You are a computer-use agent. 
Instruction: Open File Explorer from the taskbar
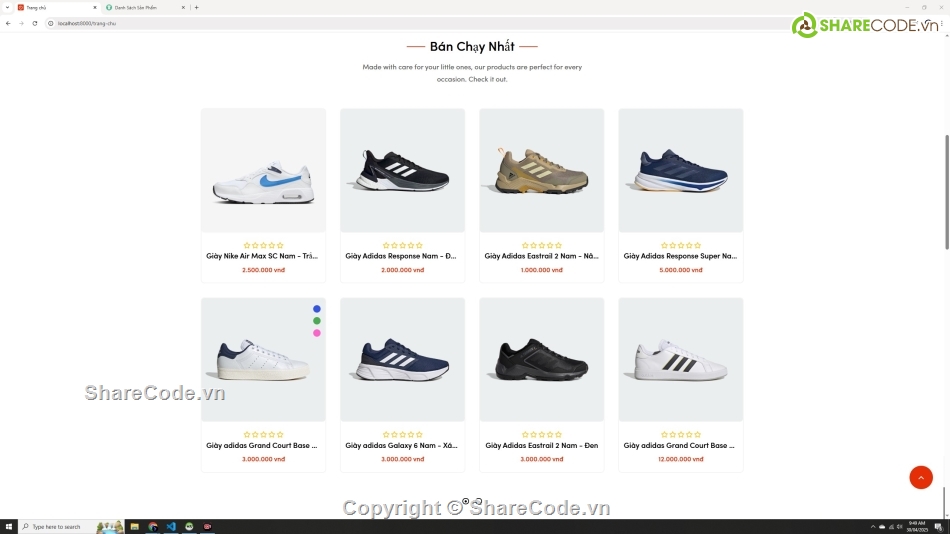pos(135,527)
